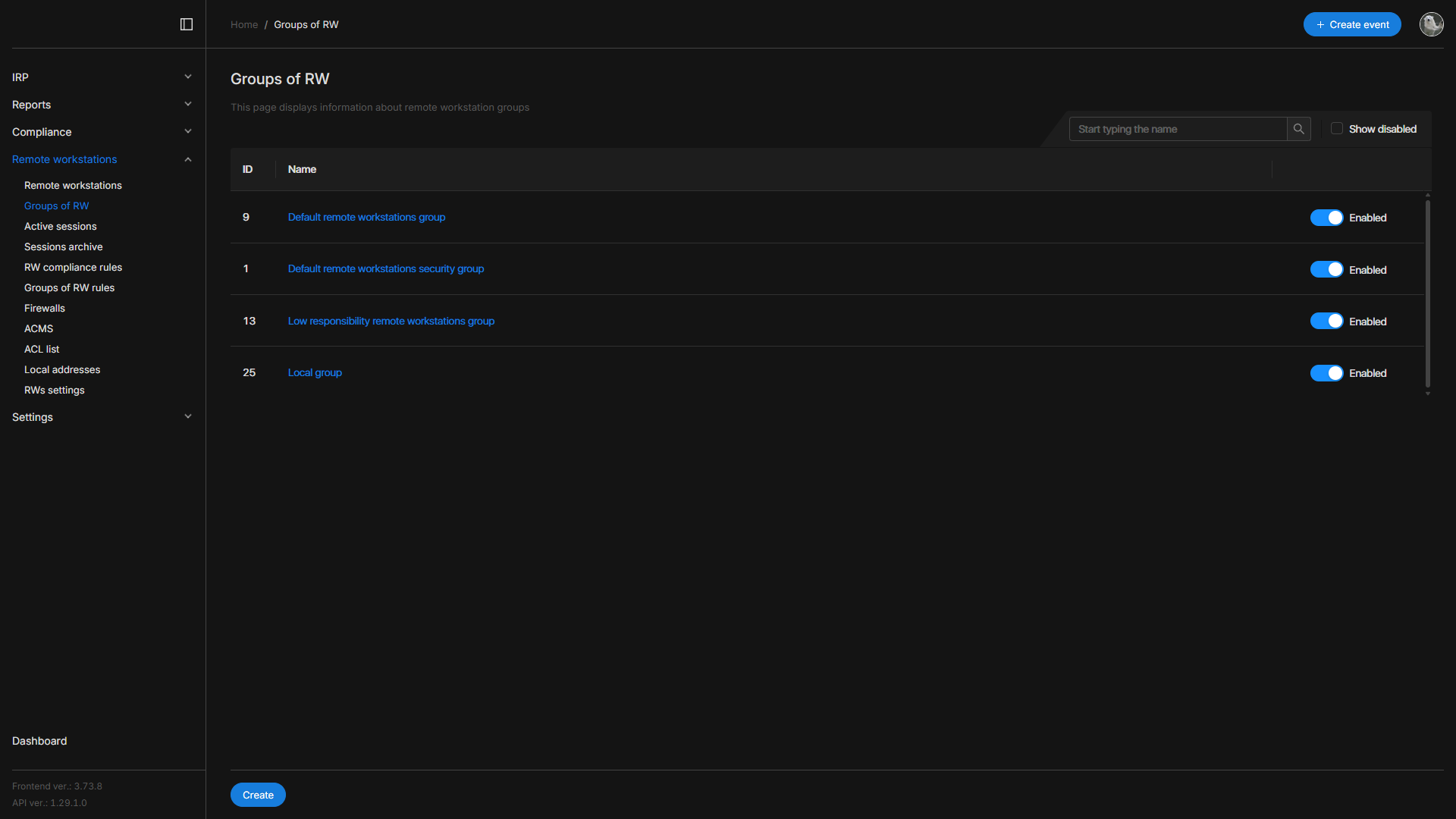Toggle off Local group enabled switch
1456x819 pixels.
click(1326, 373)
